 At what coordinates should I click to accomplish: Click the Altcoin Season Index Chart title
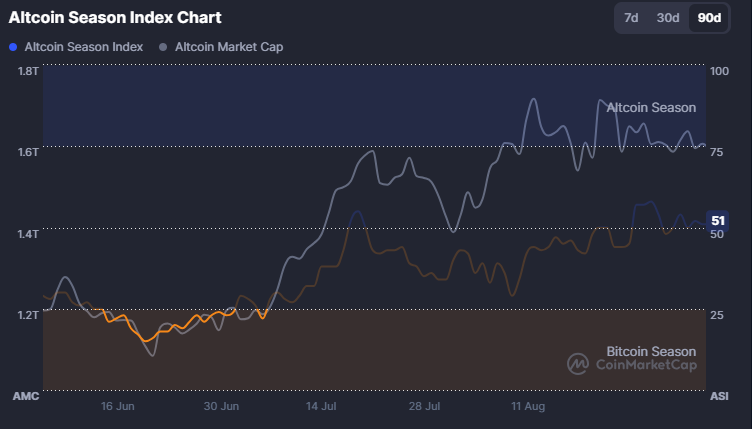[115, 18]
